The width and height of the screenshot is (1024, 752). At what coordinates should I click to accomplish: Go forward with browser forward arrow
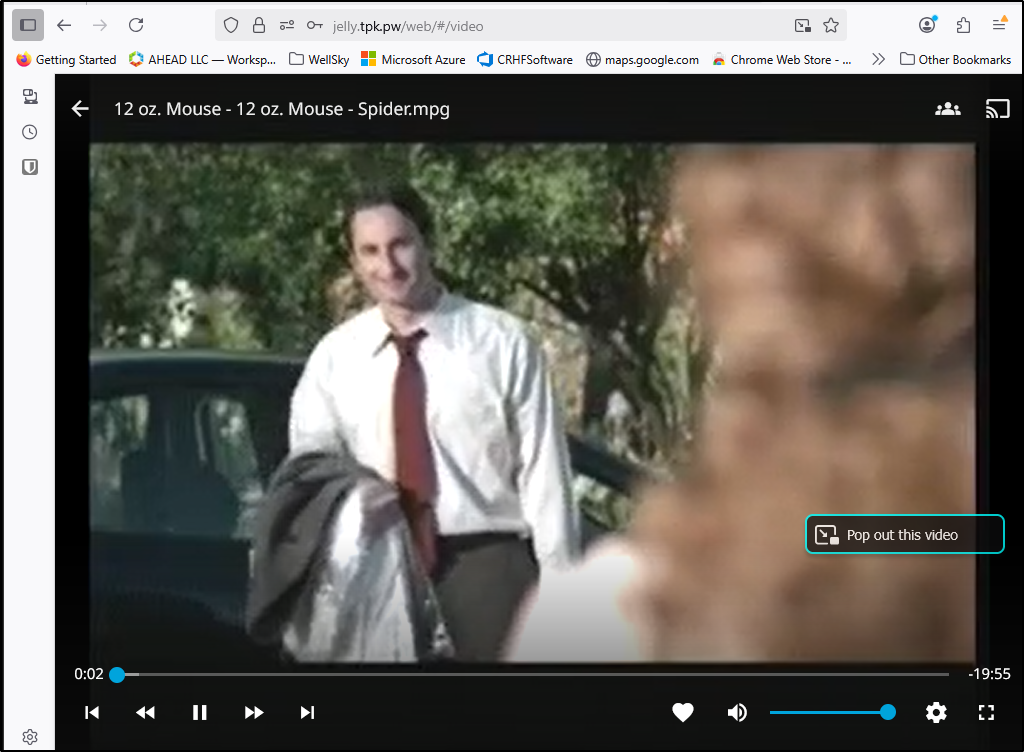100,25
